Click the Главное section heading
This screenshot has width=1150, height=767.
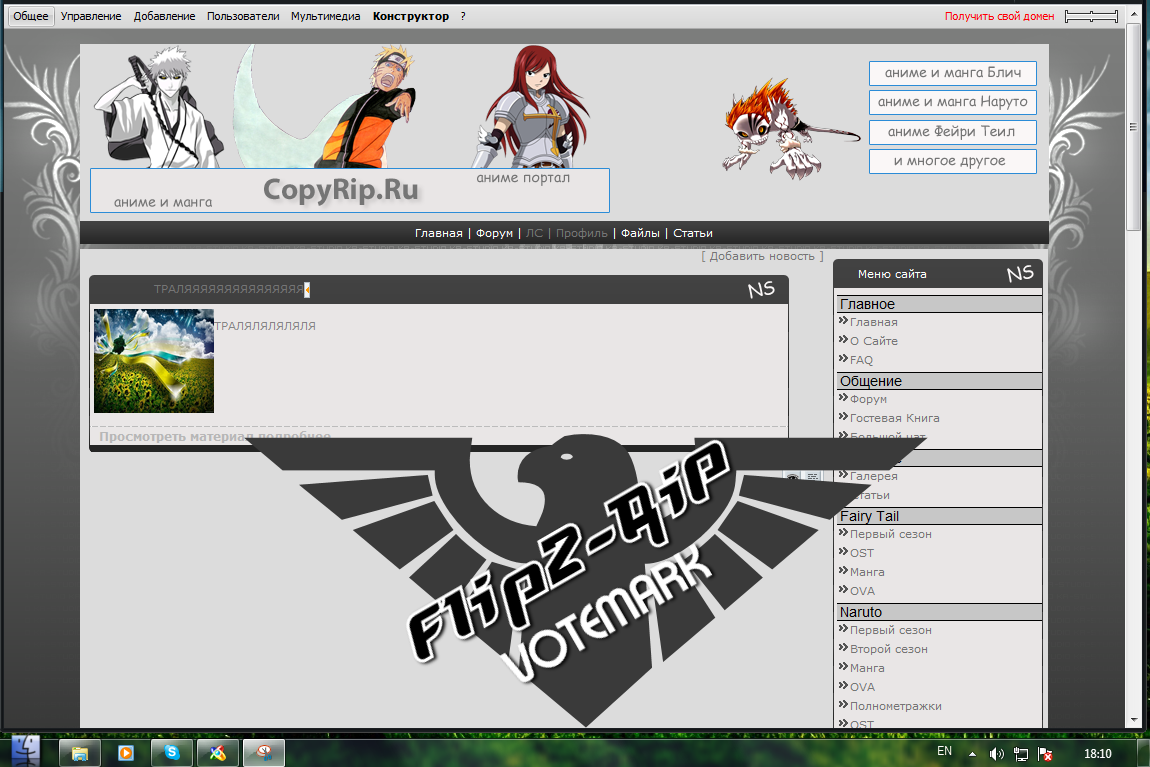940,304
